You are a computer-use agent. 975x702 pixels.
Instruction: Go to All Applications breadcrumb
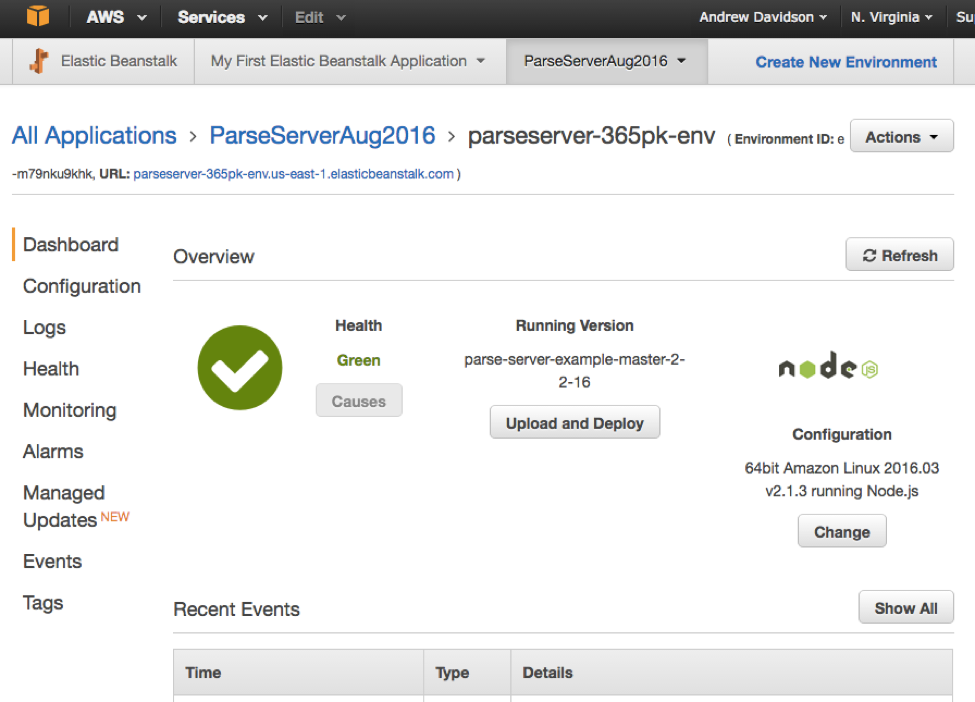coord(94,136)
